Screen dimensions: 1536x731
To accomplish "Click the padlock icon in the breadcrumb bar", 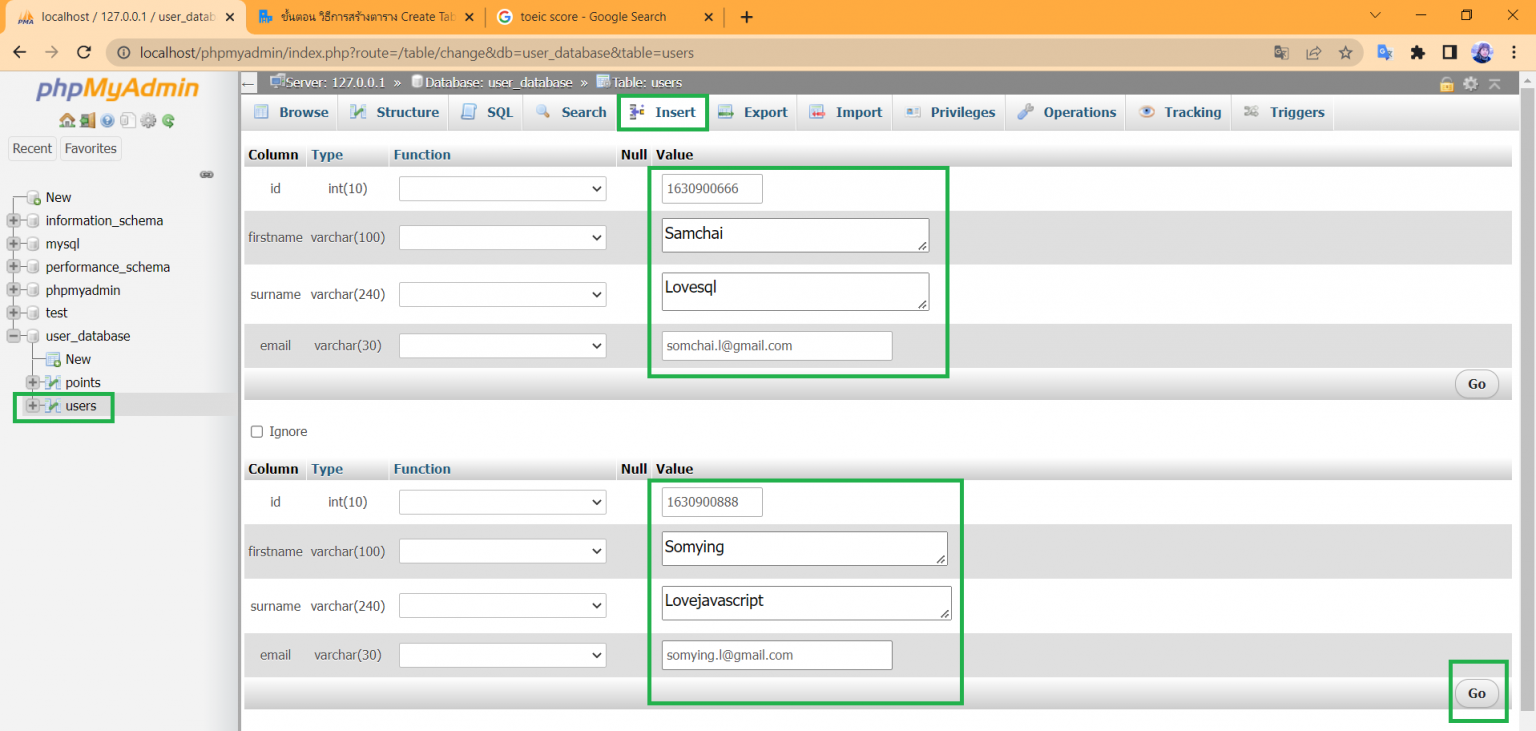I will (1446, 83).
